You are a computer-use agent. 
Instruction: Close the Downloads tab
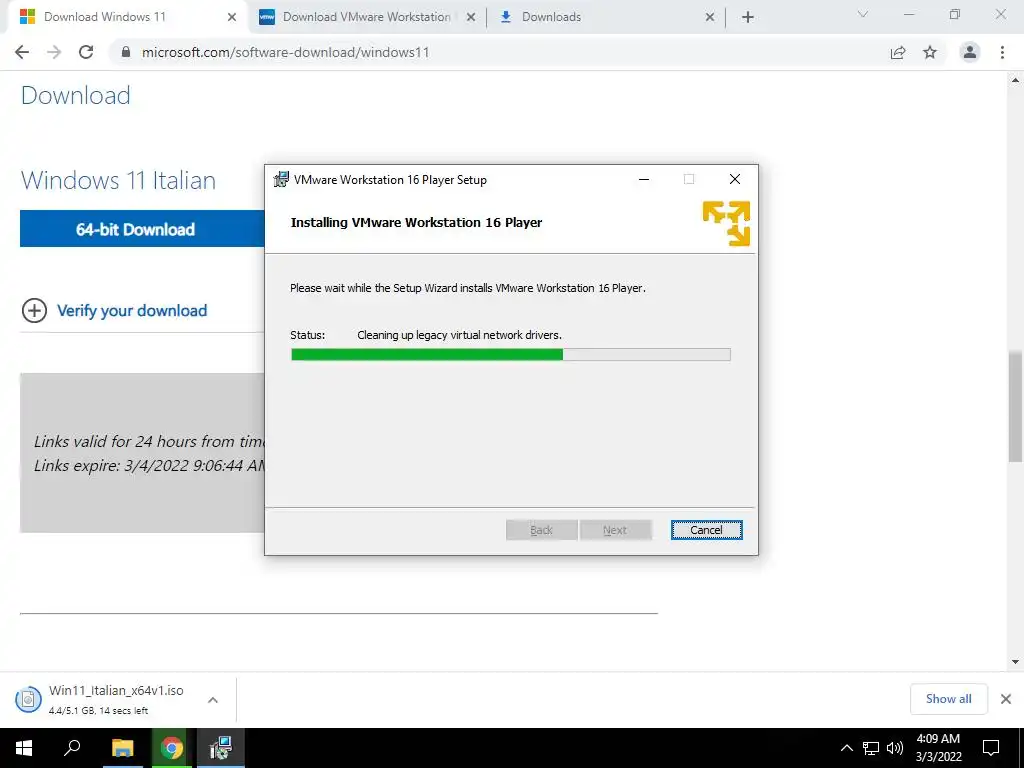coord(710,17)
